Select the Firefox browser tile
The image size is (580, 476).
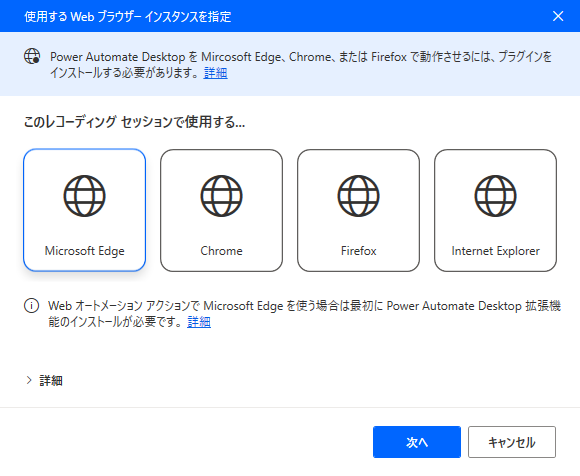coord(358,210)
